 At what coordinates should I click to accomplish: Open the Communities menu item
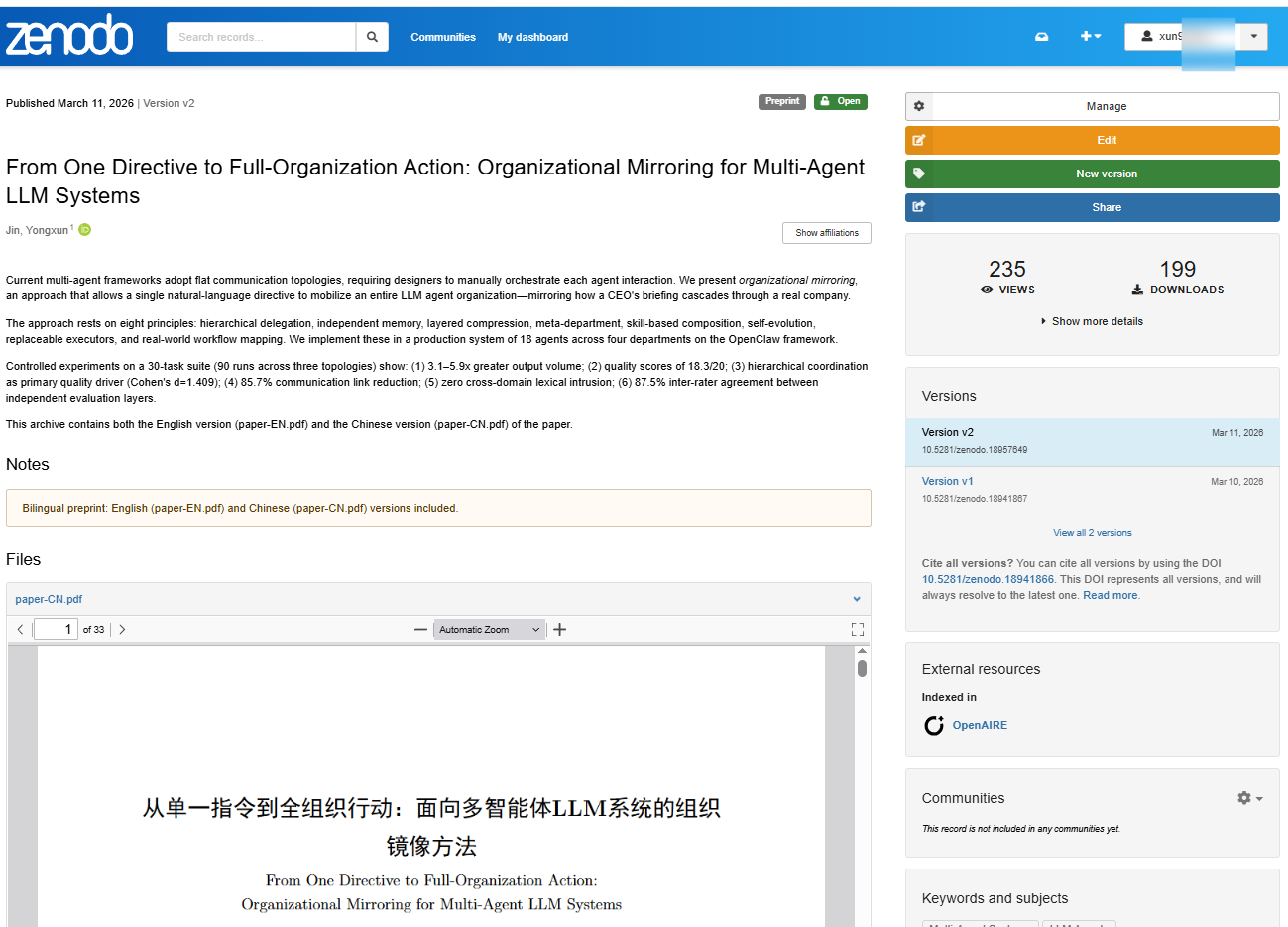[443, 37]
